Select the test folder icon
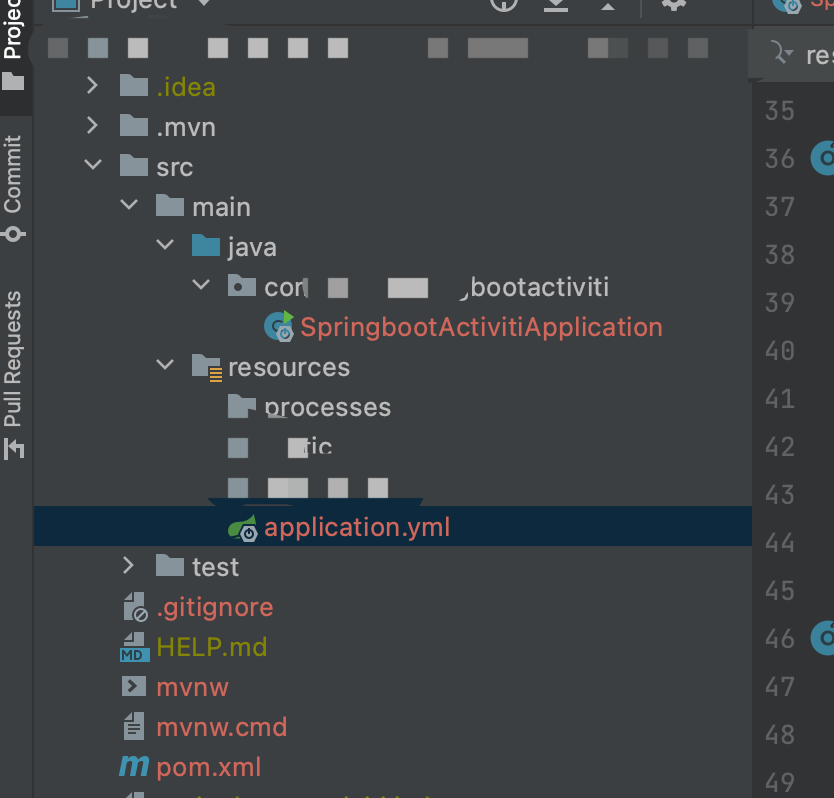The height and width of the screenshot is (798, 834). point(170,566)
